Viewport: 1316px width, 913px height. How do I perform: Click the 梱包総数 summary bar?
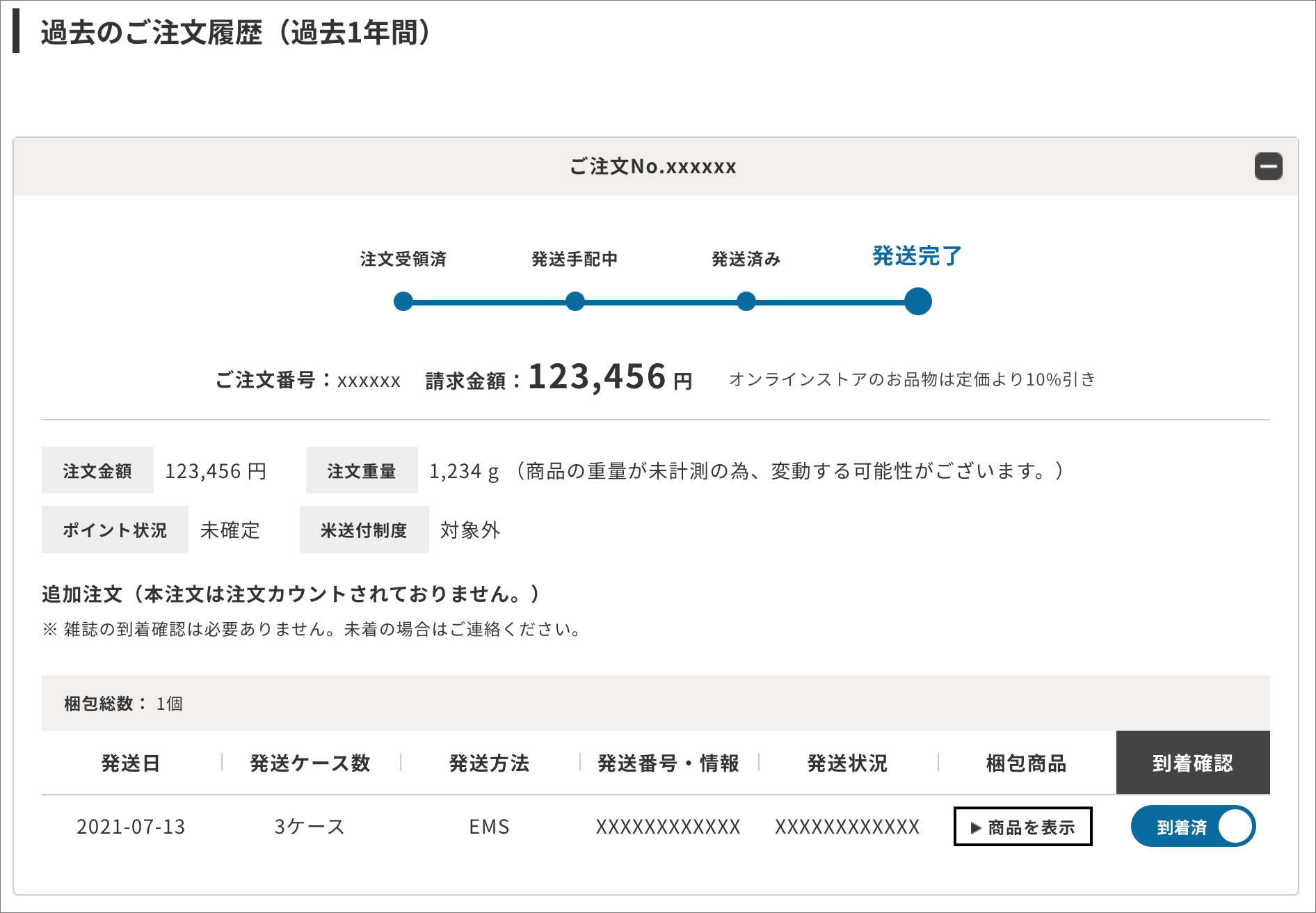655,704
